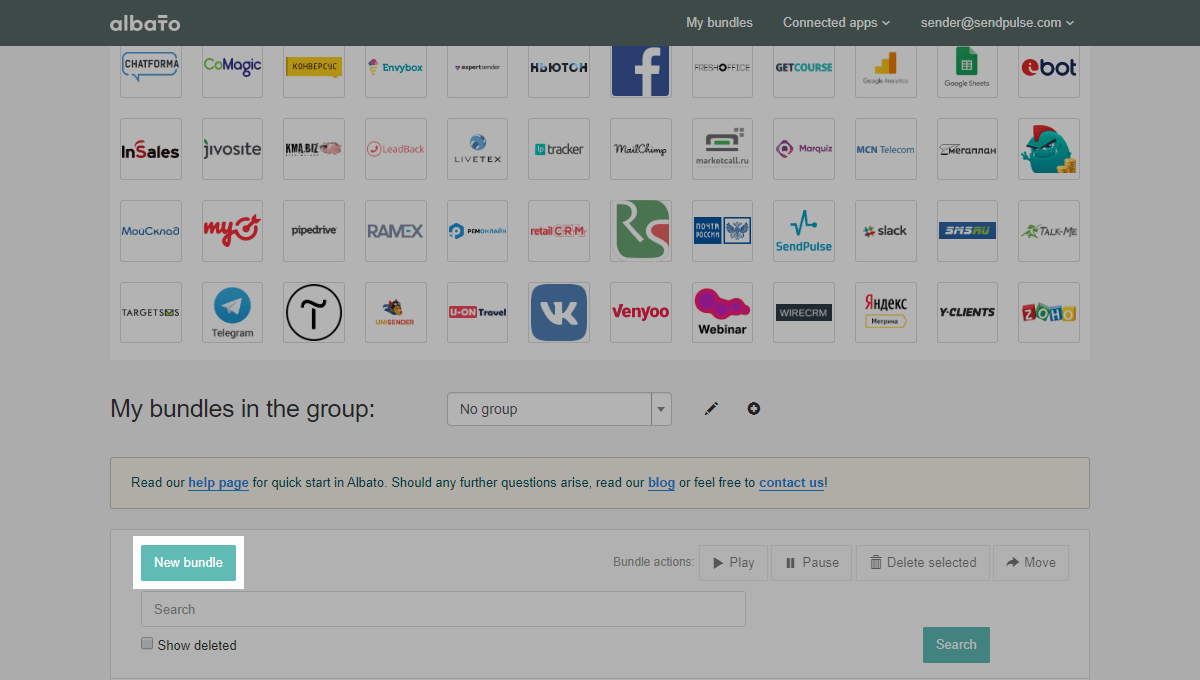Select the CoMagic app tile

click(x=232, y=71)
